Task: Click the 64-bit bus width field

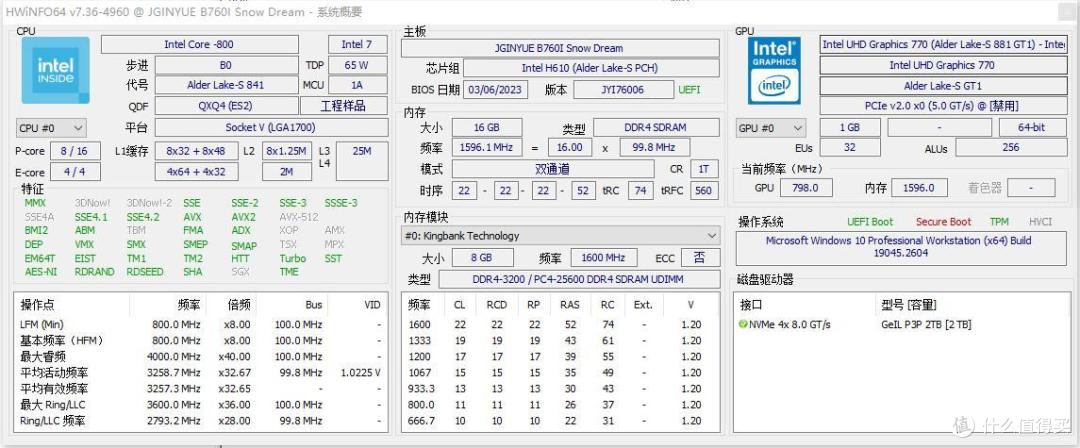Action: pyautogui.click(x=1032, y=128)
